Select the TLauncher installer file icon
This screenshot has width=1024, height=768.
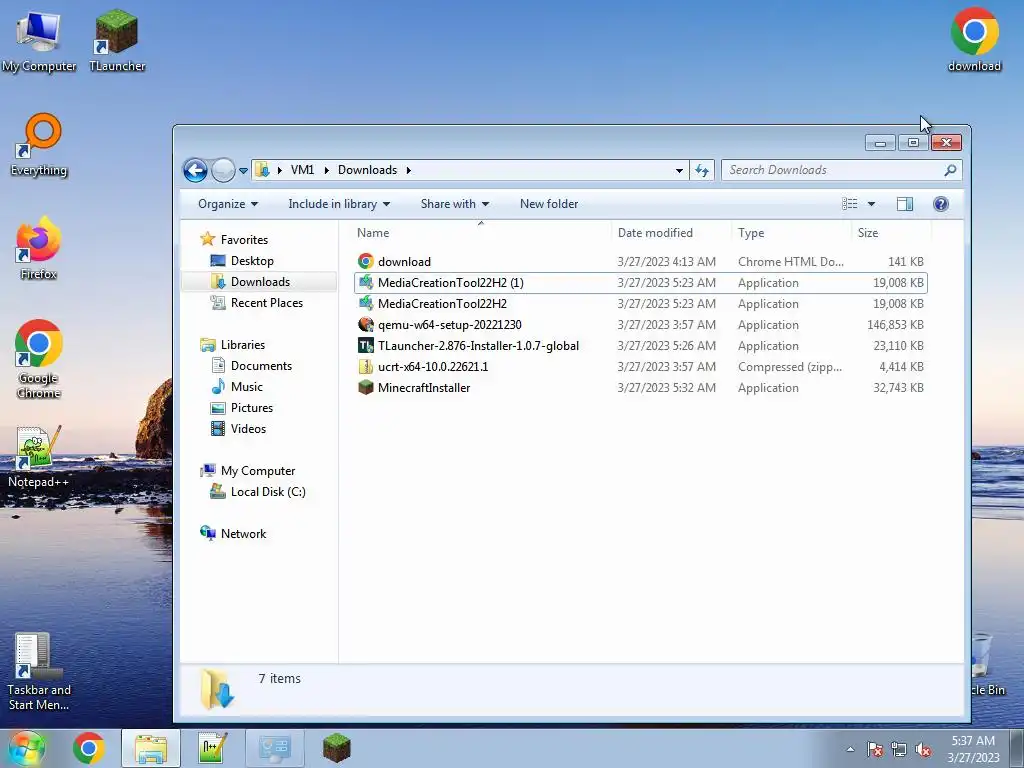coord(366,345)
